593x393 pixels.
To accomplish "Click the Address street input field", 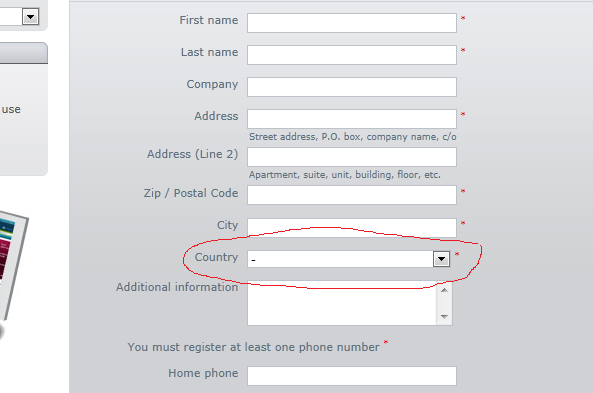I will (x=352, y=119).
